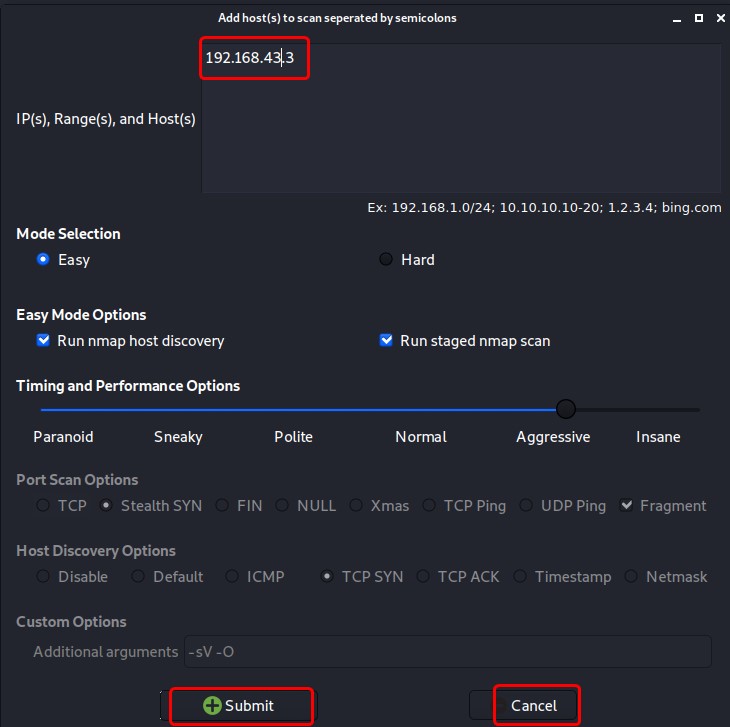Viewport: 730px width, 727px height.
Task: Click the Submit button
Action: [238, 705]
